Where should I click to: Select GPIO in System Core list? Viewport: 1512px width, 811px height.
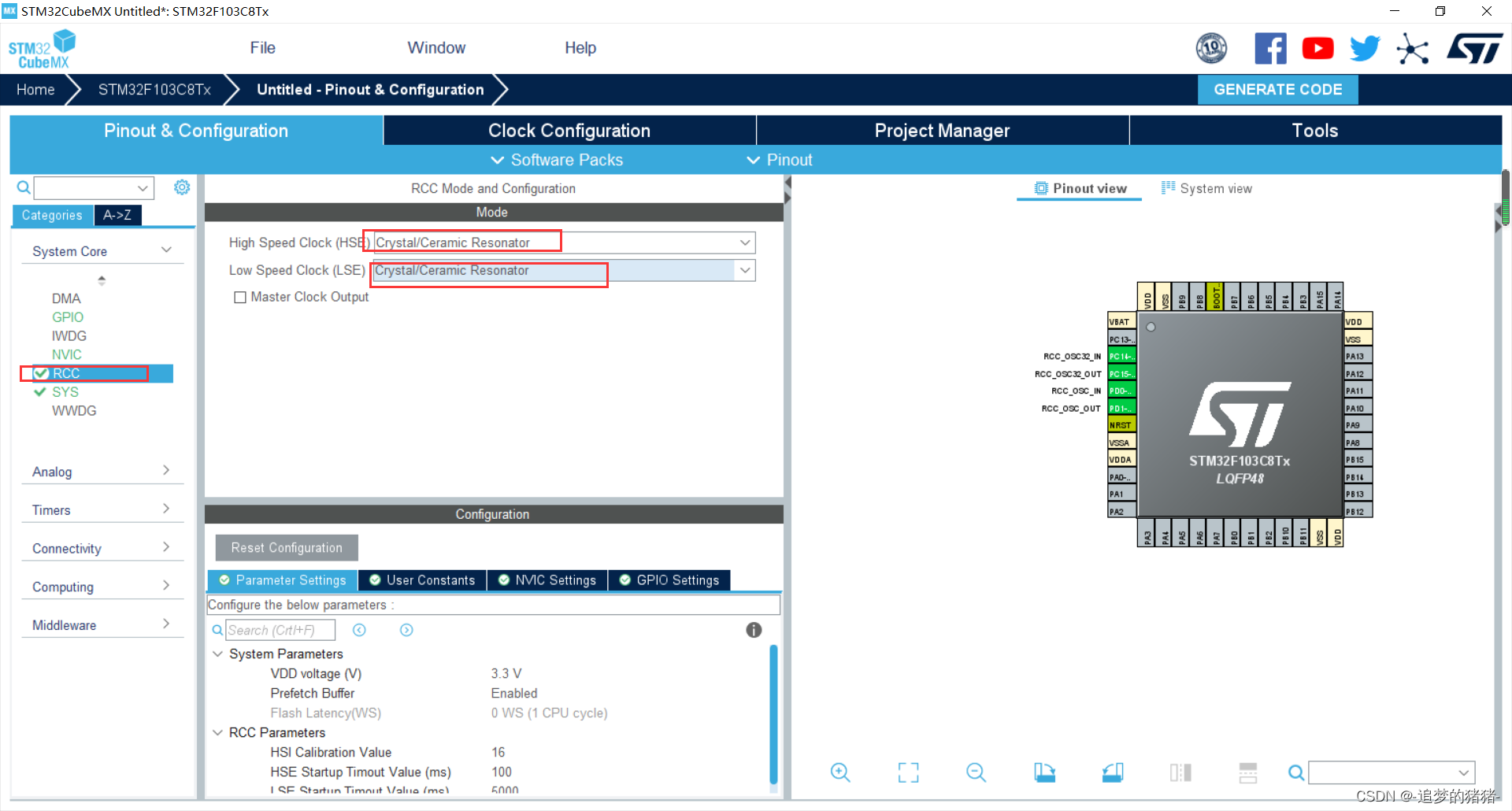pos(68,317)
